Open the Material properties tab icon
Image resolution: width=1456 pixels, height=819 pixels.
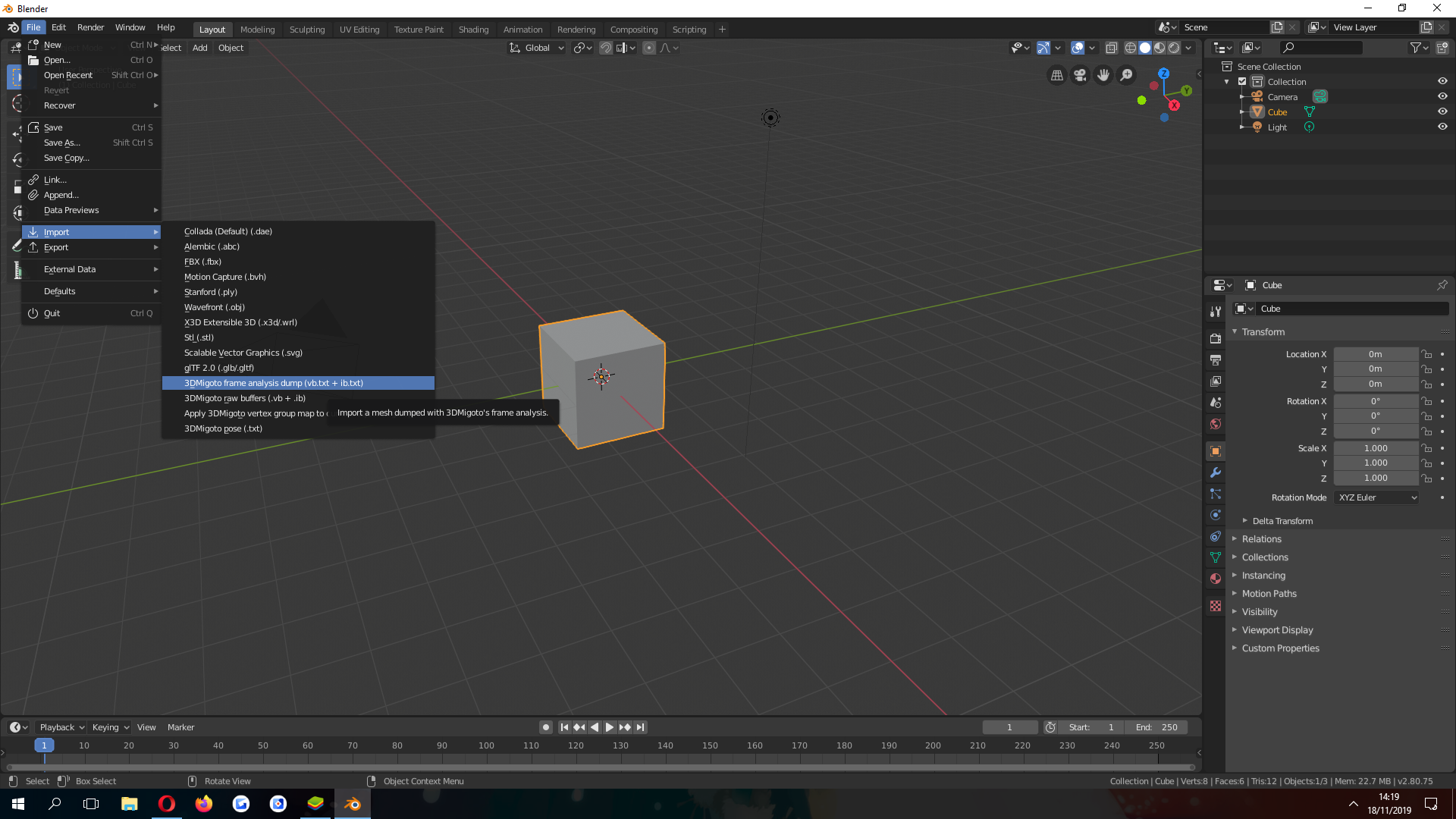click(x=1216, y=579)
